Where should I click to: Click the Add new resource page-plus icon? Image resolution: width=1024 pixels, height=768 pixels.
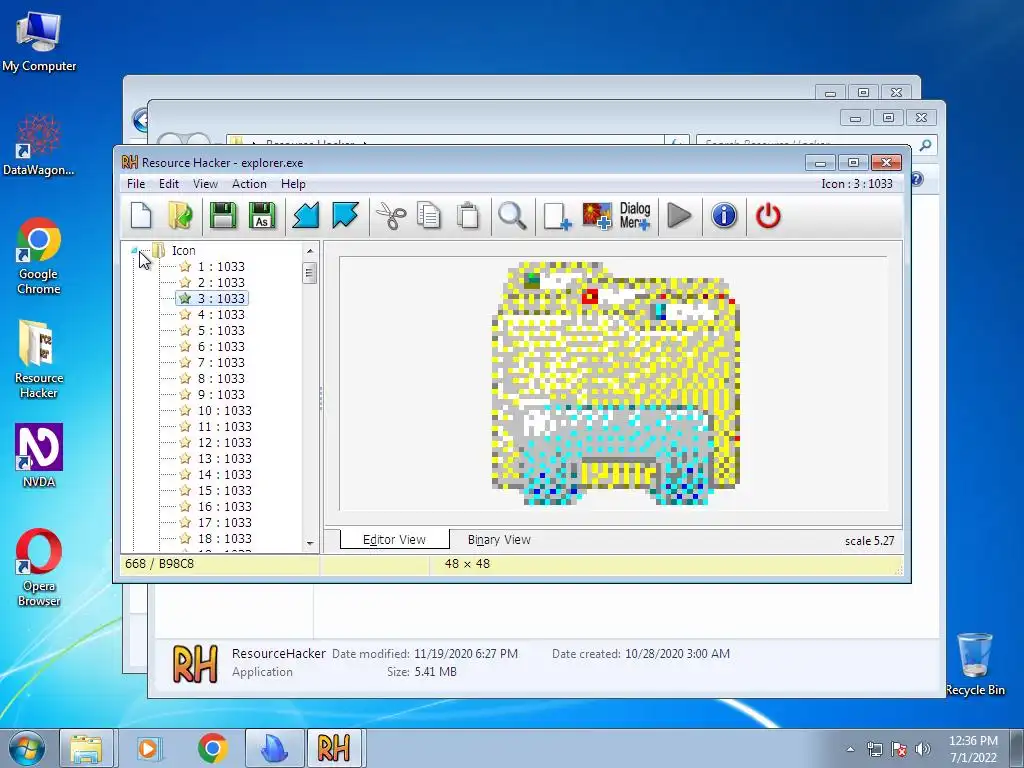pos(556,216)
